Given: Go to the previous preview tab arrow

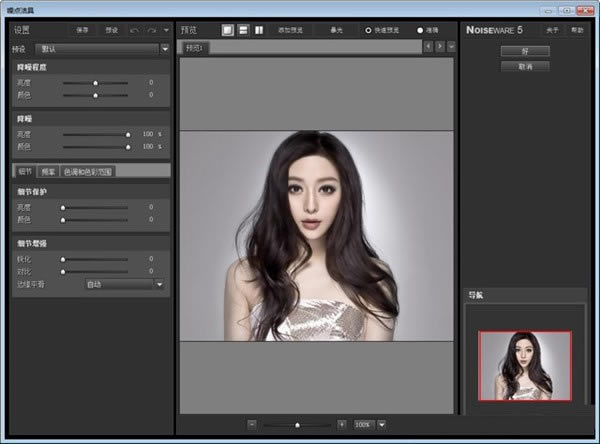Looking at the screenshot, I should 428,47.
